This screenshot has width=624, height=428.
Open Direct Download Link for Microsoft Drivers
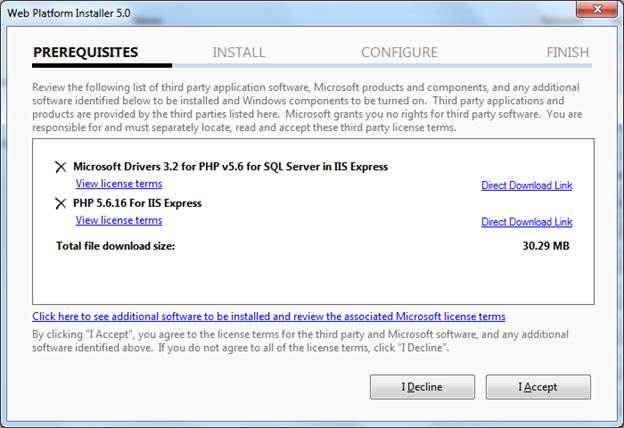coord(526,185)
